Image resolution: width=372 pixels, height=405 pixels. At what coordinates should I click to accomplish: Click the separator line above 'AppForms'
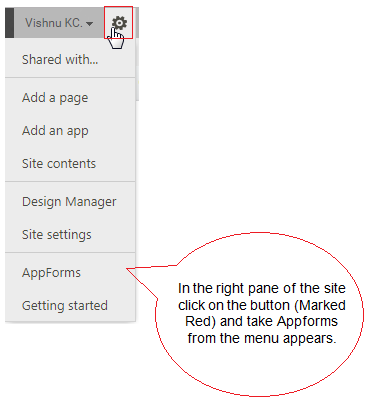coord(70,252)
